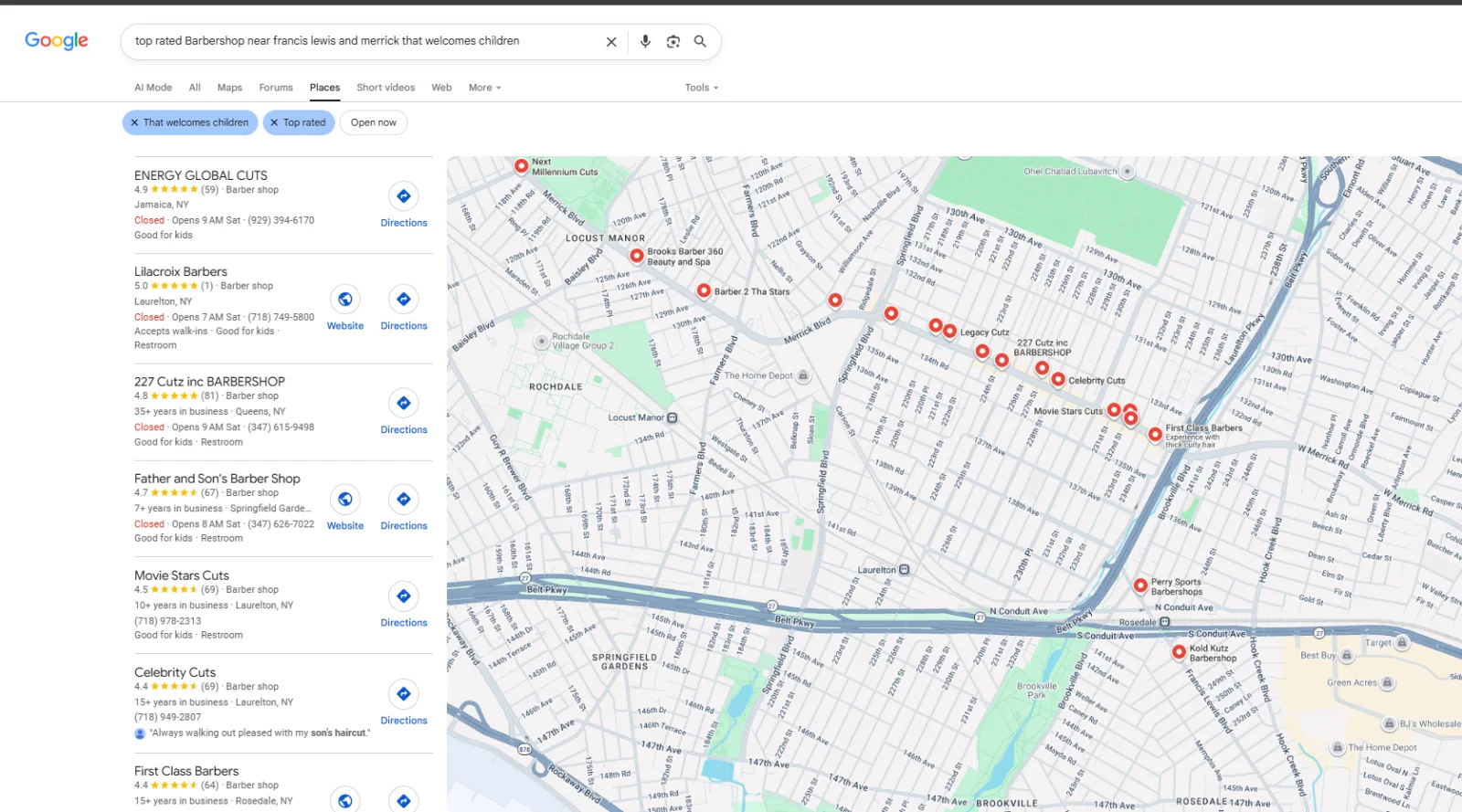This screenshot has width=1462, height=812.
Task: Click the Target store map marker
Action: [1402, 643]
